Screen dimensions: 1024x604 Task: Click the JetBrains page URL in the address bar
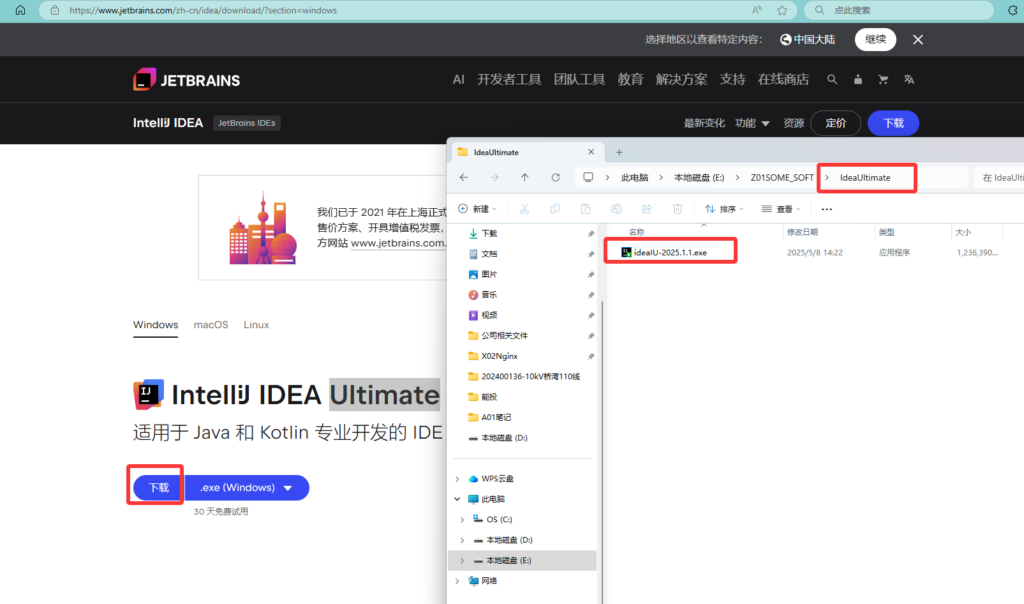(x=203, y=10)
